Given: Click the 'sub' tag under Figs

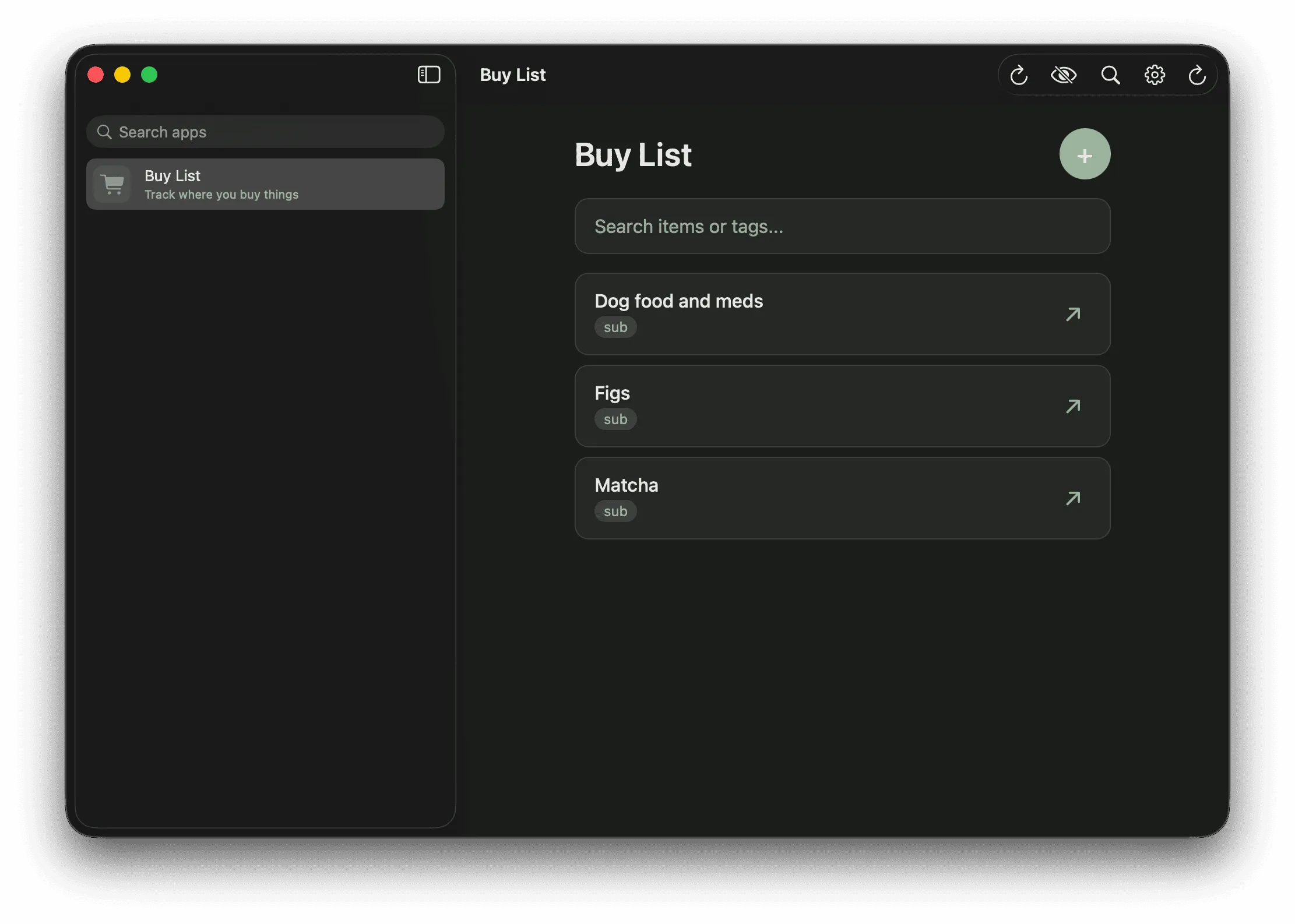Looking at the screenshot, I should (615, 419).
